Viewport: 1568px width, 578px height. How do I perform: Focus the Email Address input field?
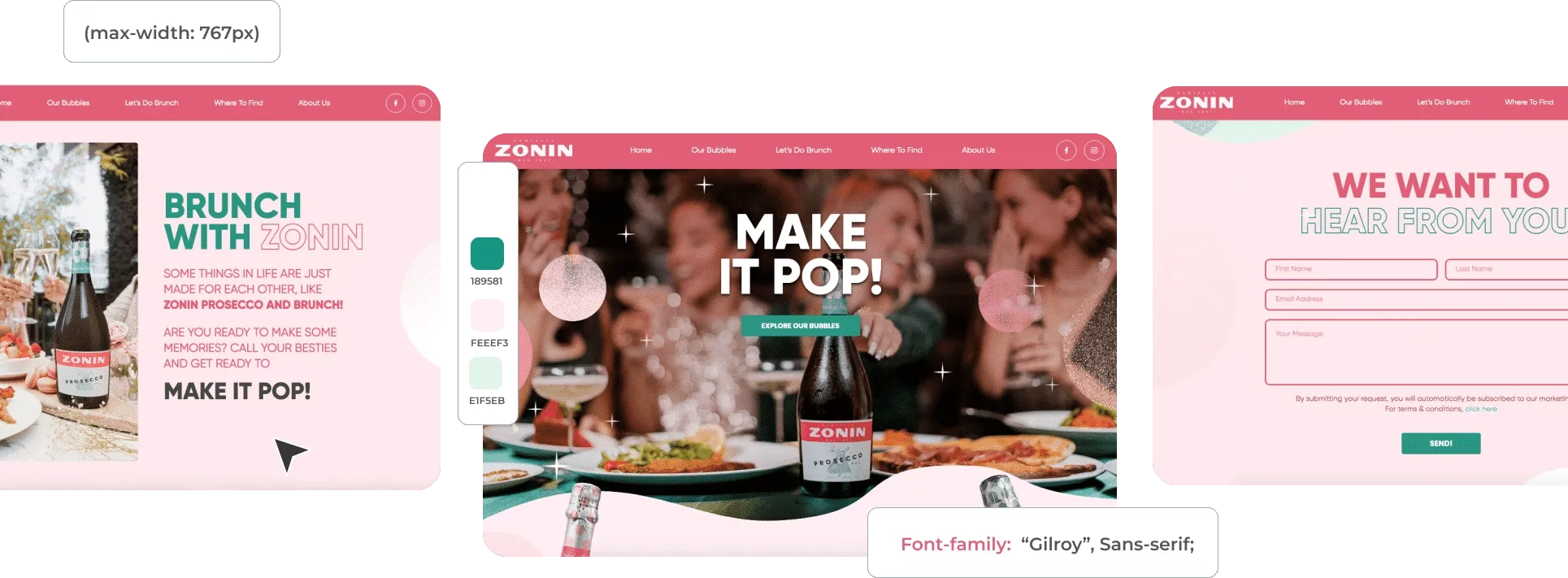1416,299
